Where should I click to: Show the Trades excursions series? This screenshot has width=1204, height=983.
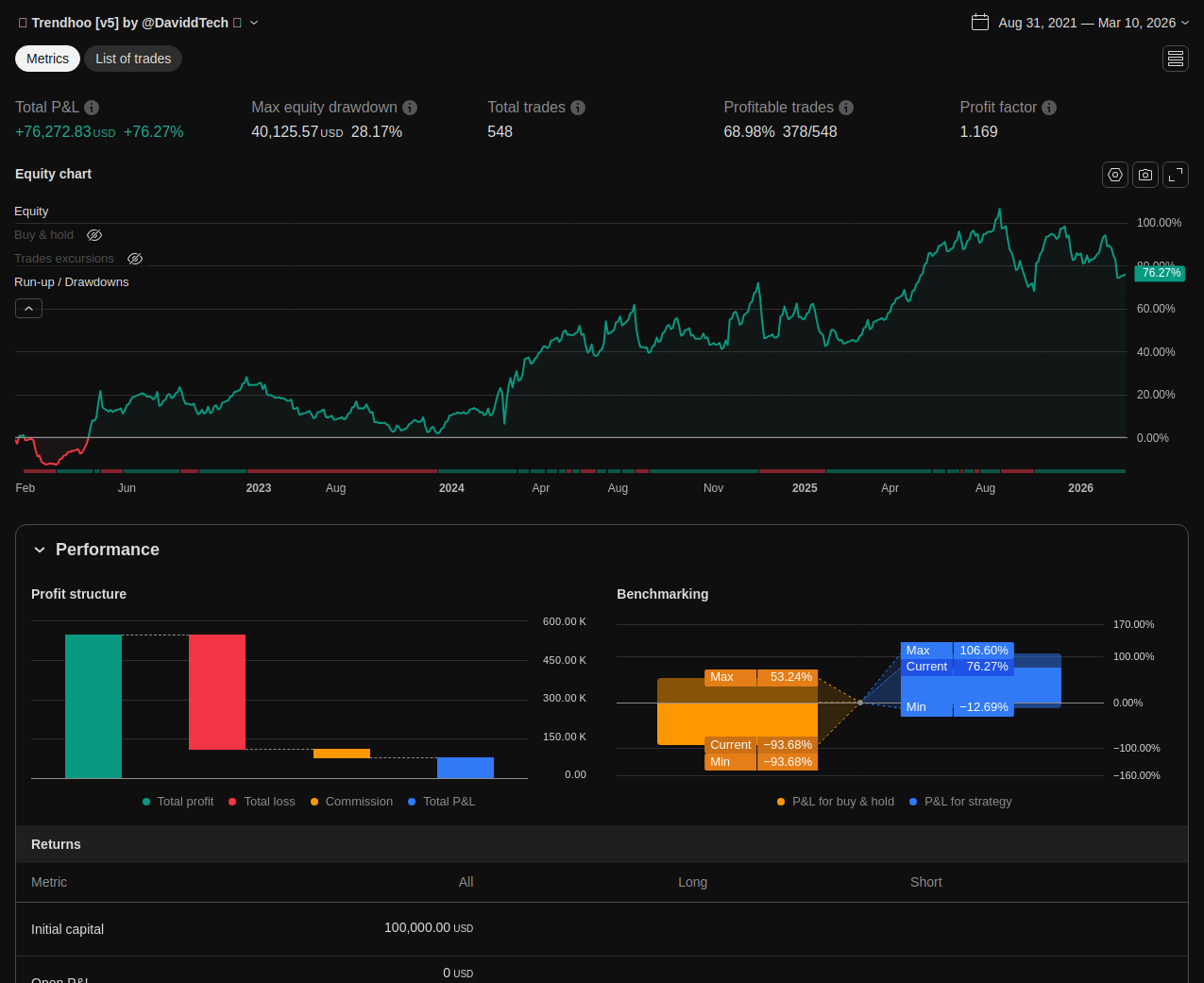(x=135, y=259)
